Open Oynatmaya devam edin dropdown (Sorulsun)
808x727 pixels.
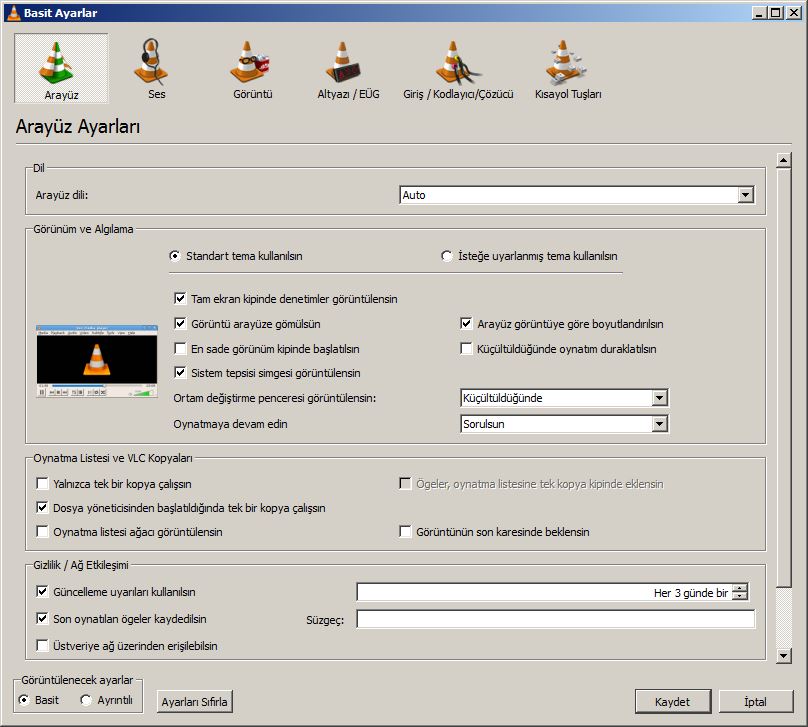pyautogui.click(x=564, y=424)
